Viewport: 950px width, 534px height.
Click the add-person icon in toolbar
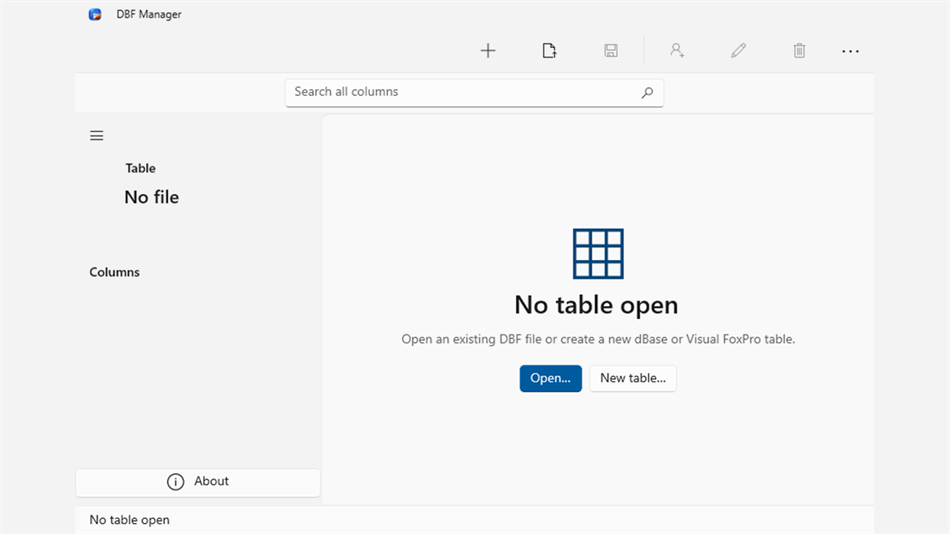pyautogui.click(x=677, y=50)
